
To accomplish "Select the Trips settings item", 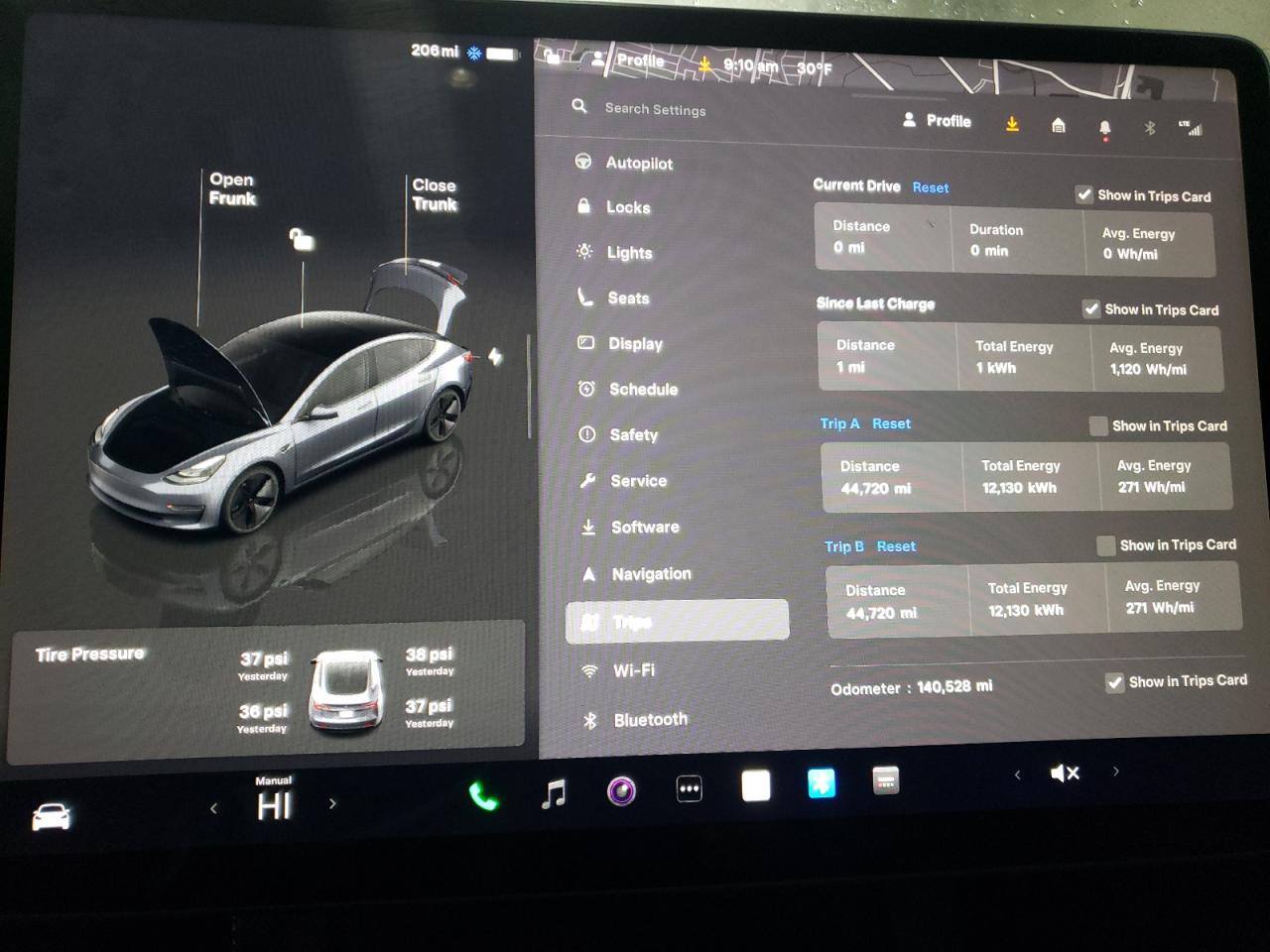I will pyautogui.click(x=677, y=621).
